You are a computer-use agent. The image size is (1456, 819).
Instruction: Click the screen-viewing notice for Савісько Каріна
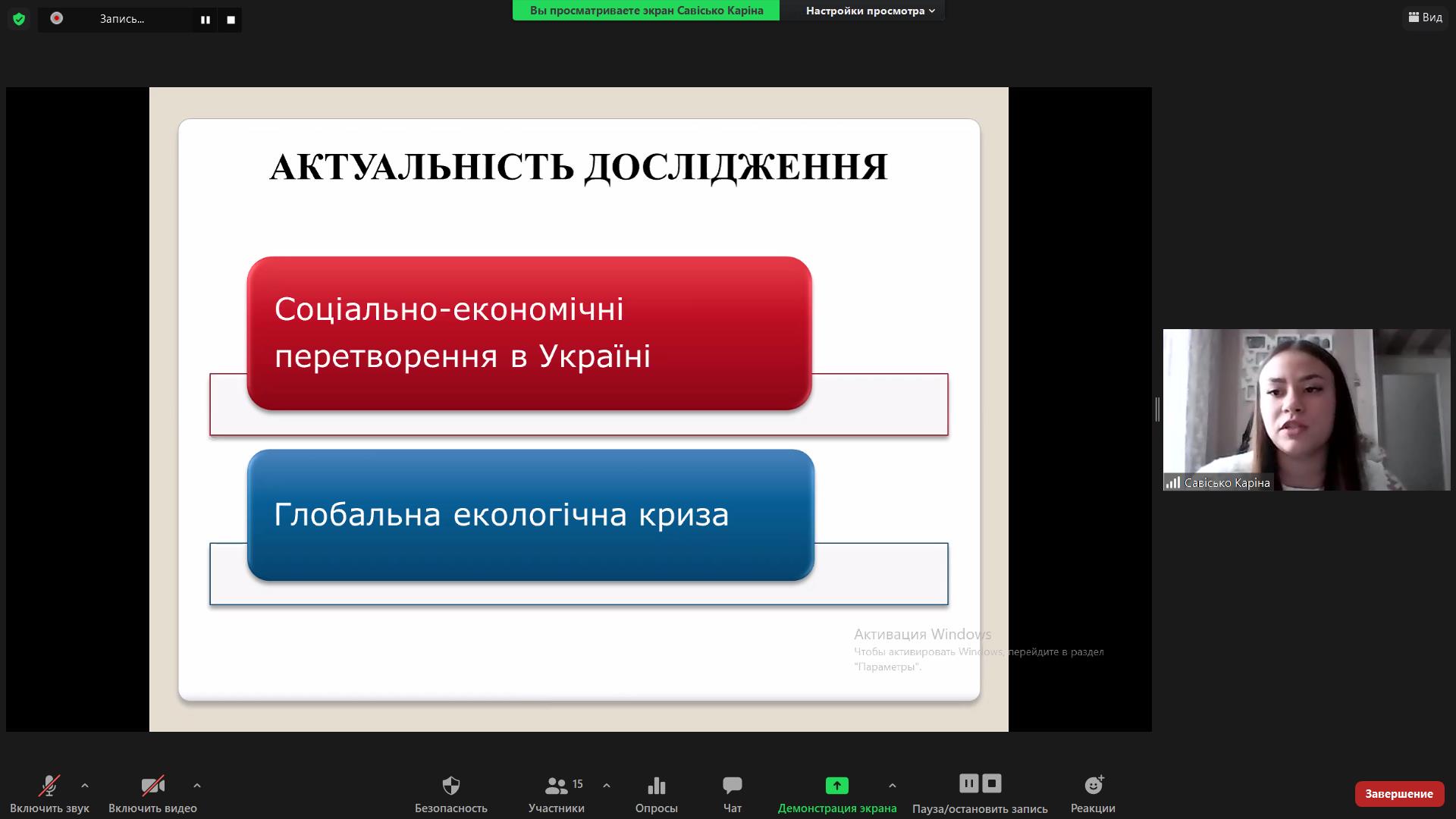pyautogui.click(x=646, y=11)
